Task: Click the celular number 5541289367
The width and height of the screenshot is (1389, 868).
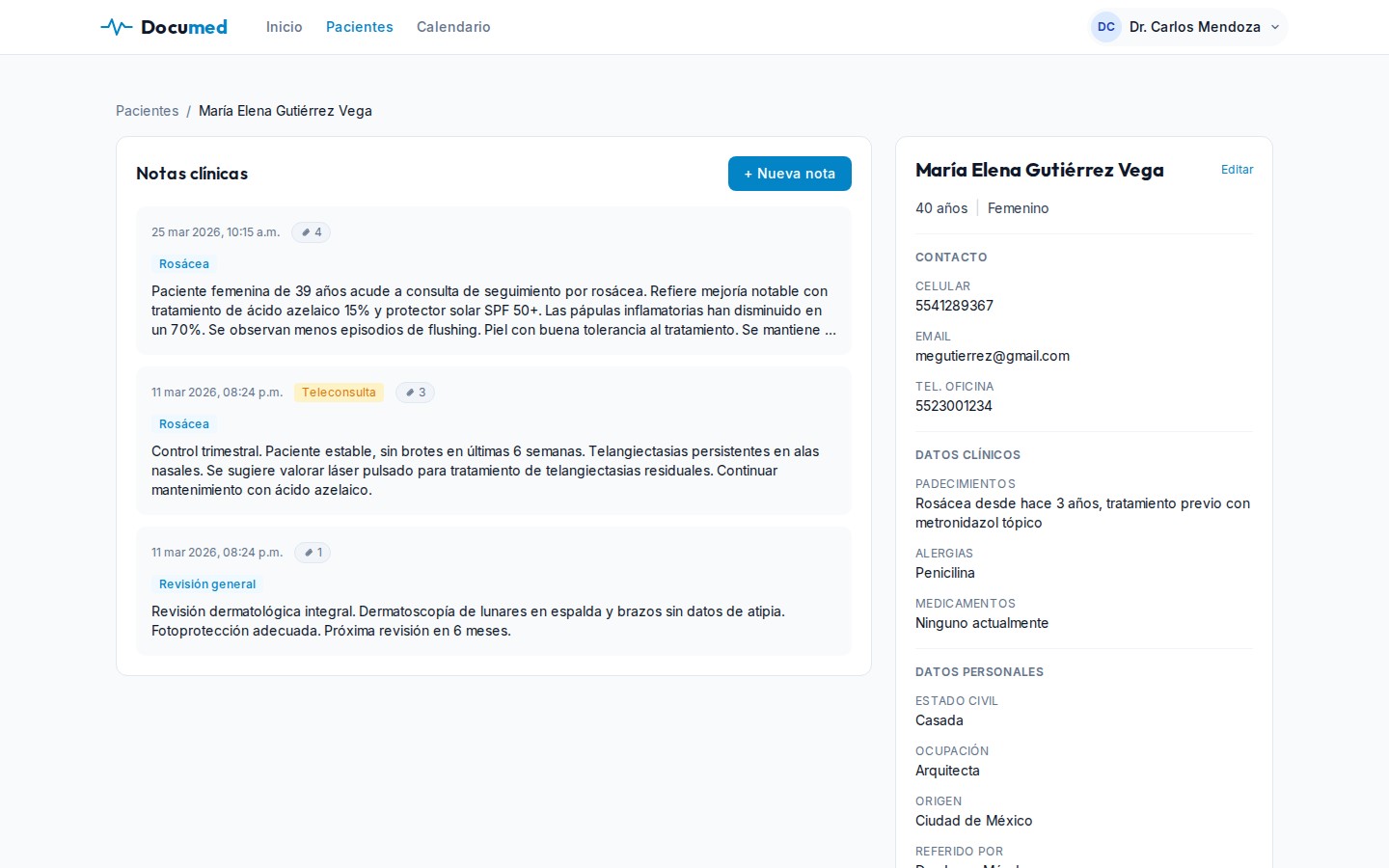Action: [954, 306]
